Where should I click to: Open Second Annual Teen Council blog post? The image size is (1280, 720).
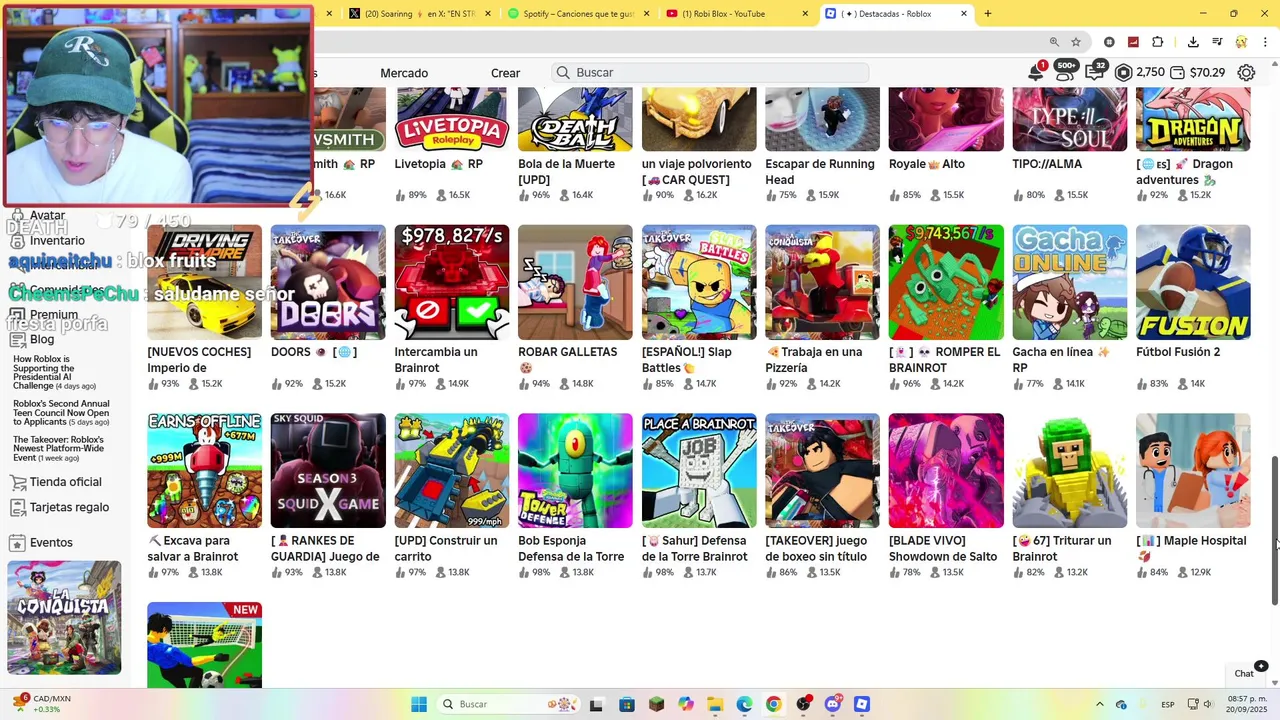(x=61, y=413)
